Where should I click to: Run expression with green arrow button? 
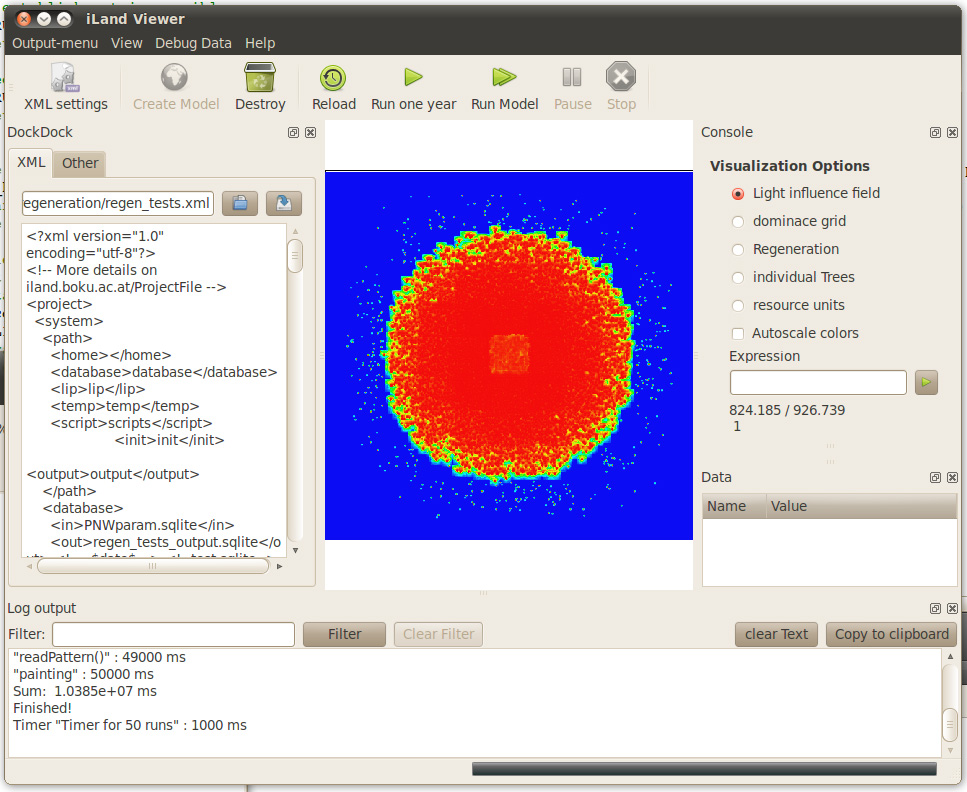click(x=926, y=382)
